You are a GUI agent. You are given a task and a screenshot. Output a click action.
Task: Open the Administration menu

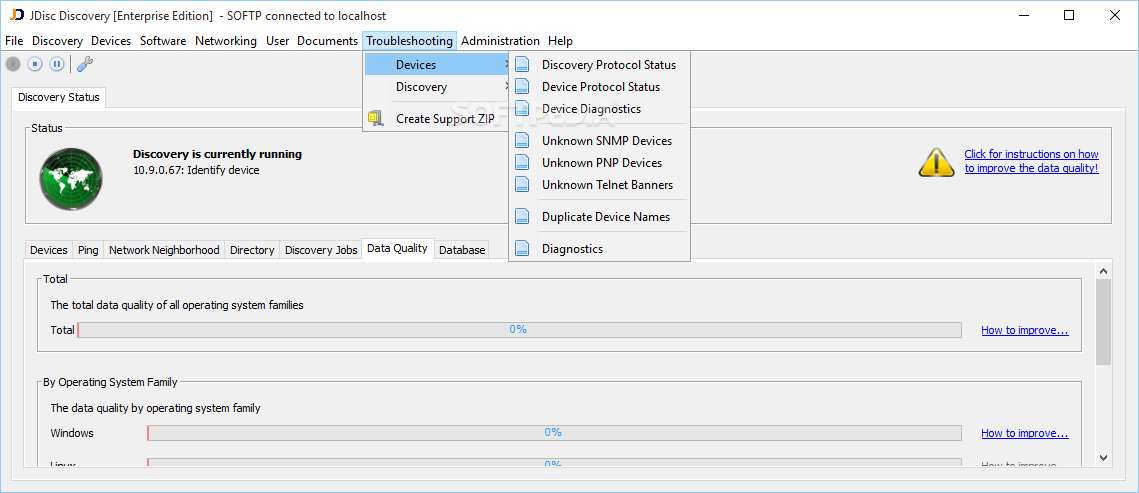[500, 41]
